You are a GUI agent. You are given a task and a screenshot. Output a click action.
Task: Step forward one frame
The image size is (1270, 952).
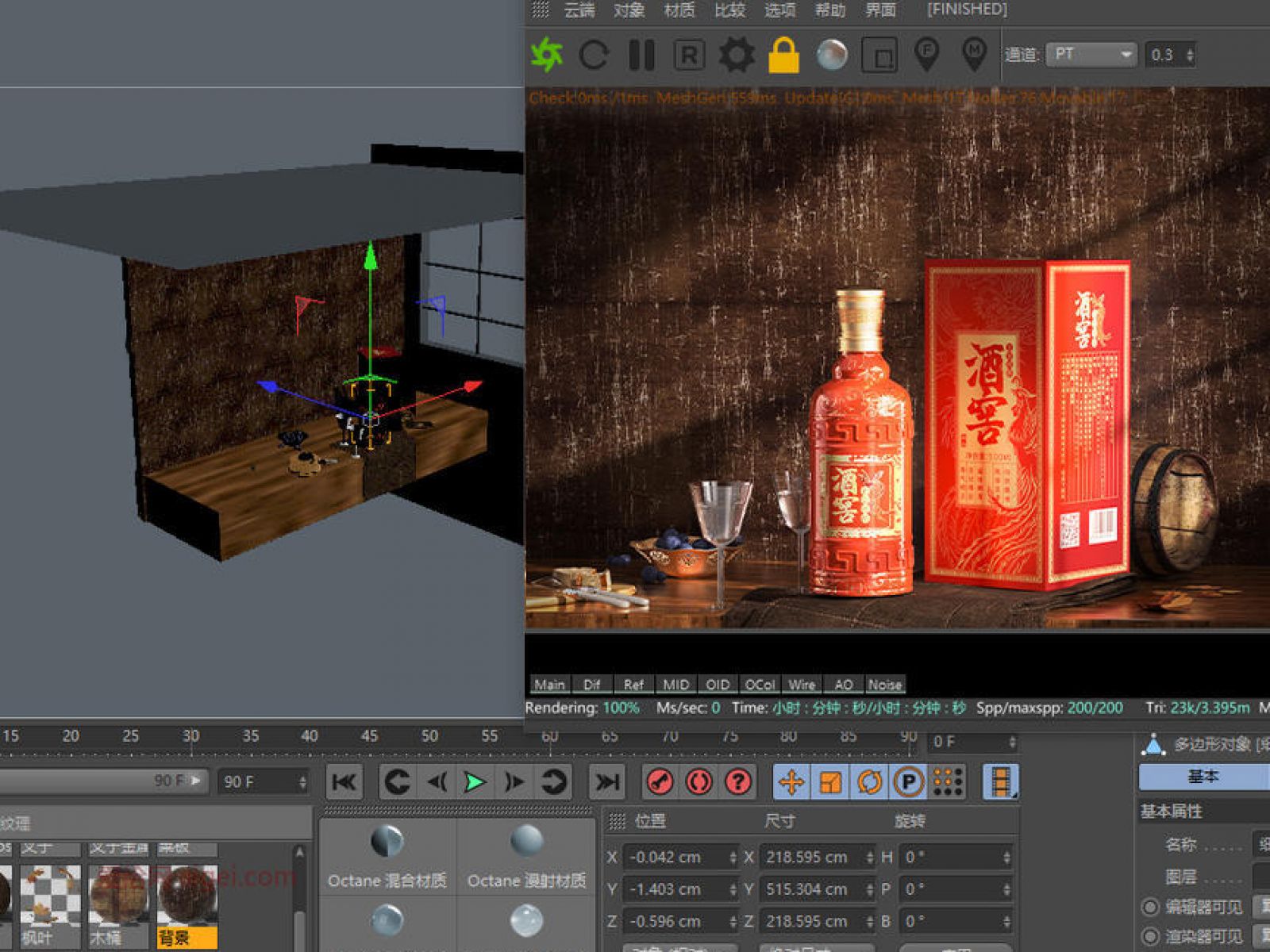coord(514,782)
